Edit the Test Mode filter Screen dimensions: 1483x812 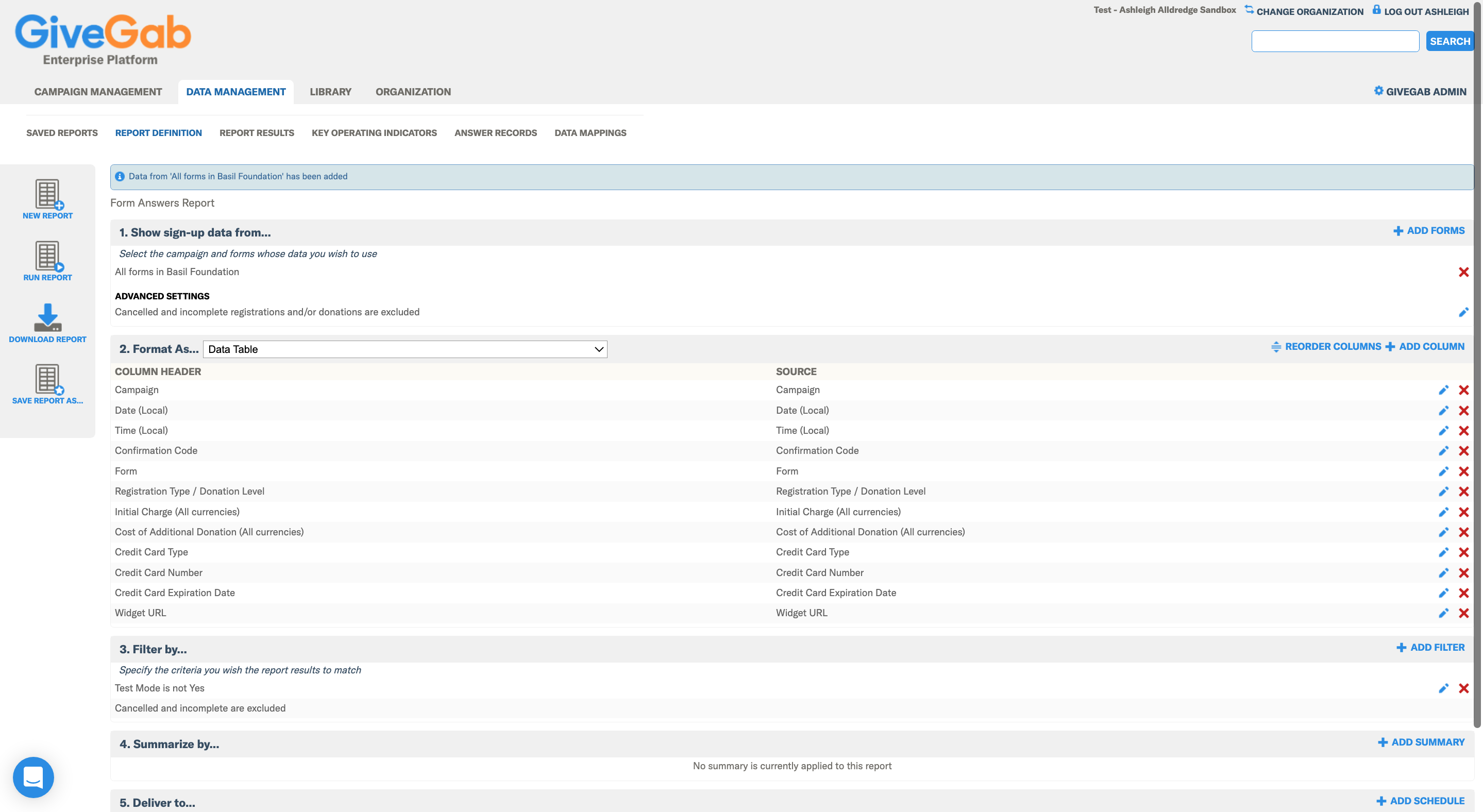[1443, 689]
